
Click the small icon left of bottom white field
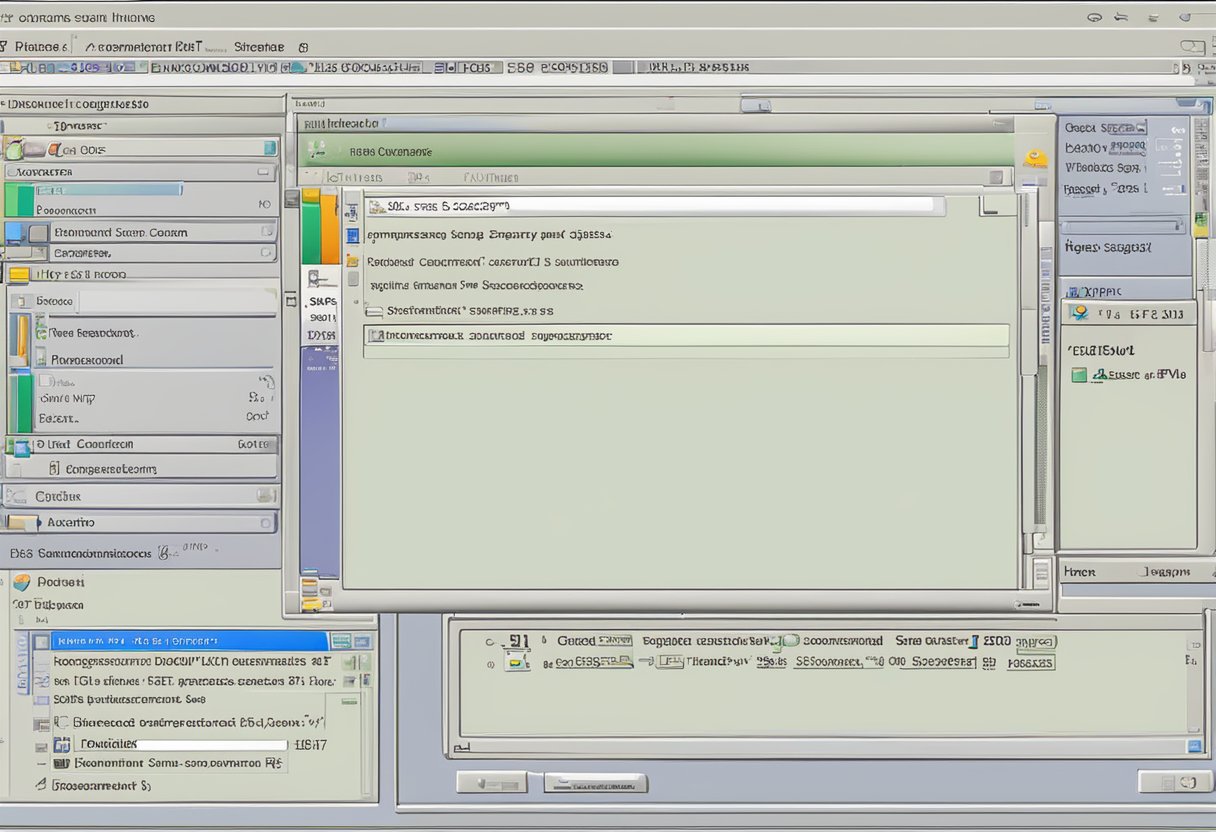point(62,745)
